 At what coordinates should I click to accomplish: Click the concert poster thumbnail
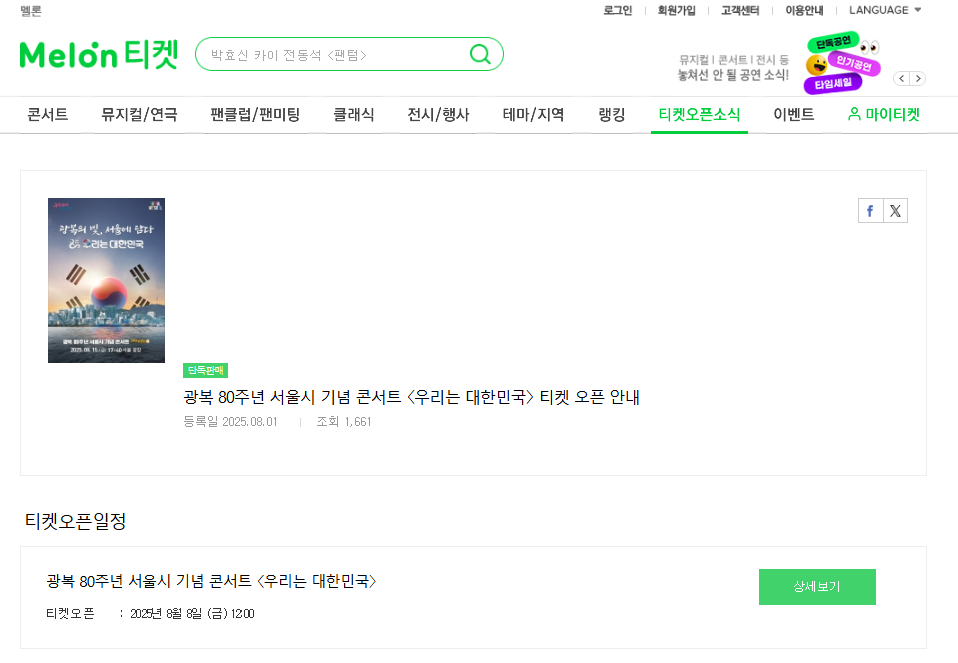pyautogui.click(x=104, y=280)
